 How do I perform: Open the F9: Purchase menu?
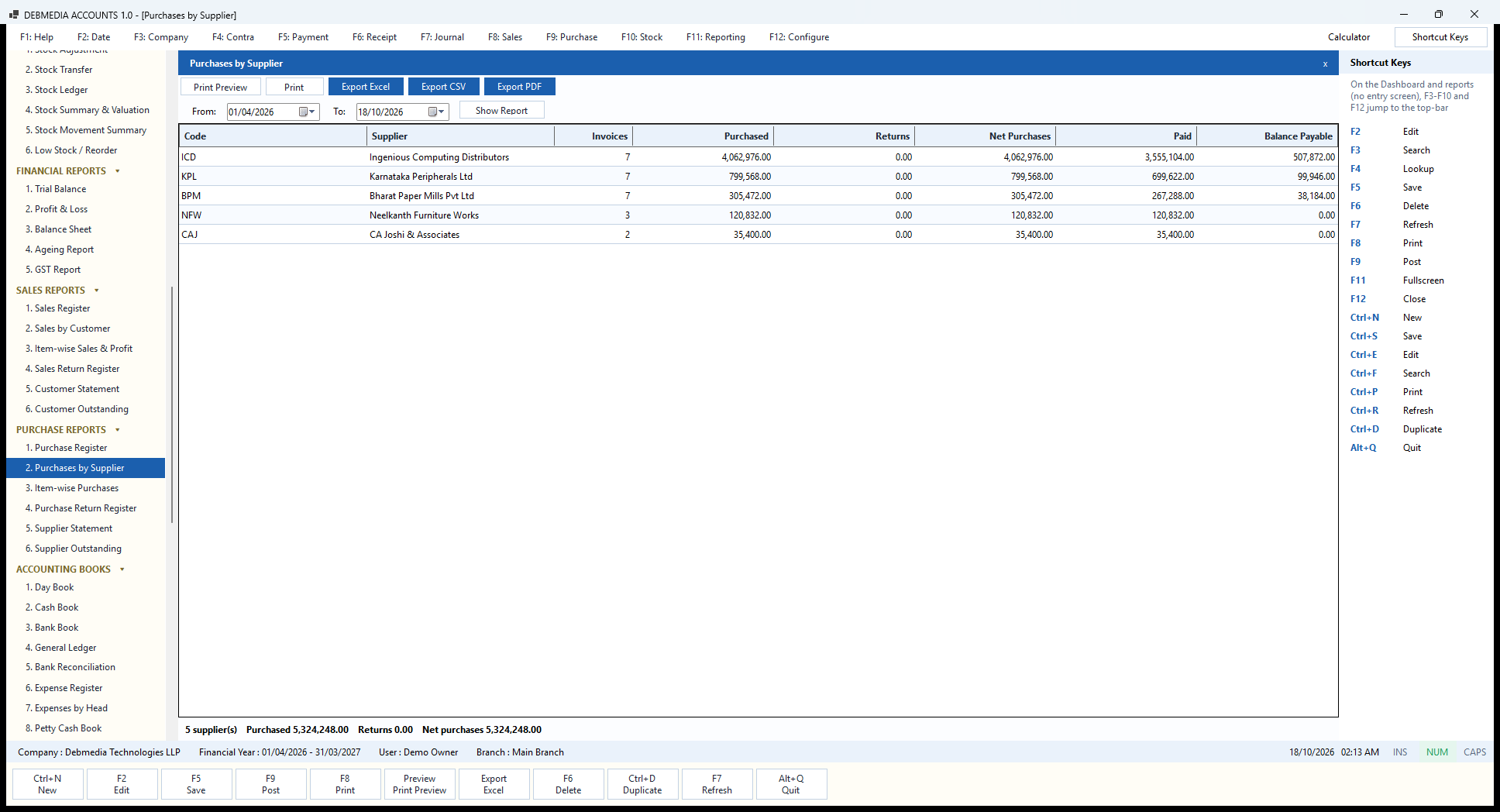pos(572,37)
